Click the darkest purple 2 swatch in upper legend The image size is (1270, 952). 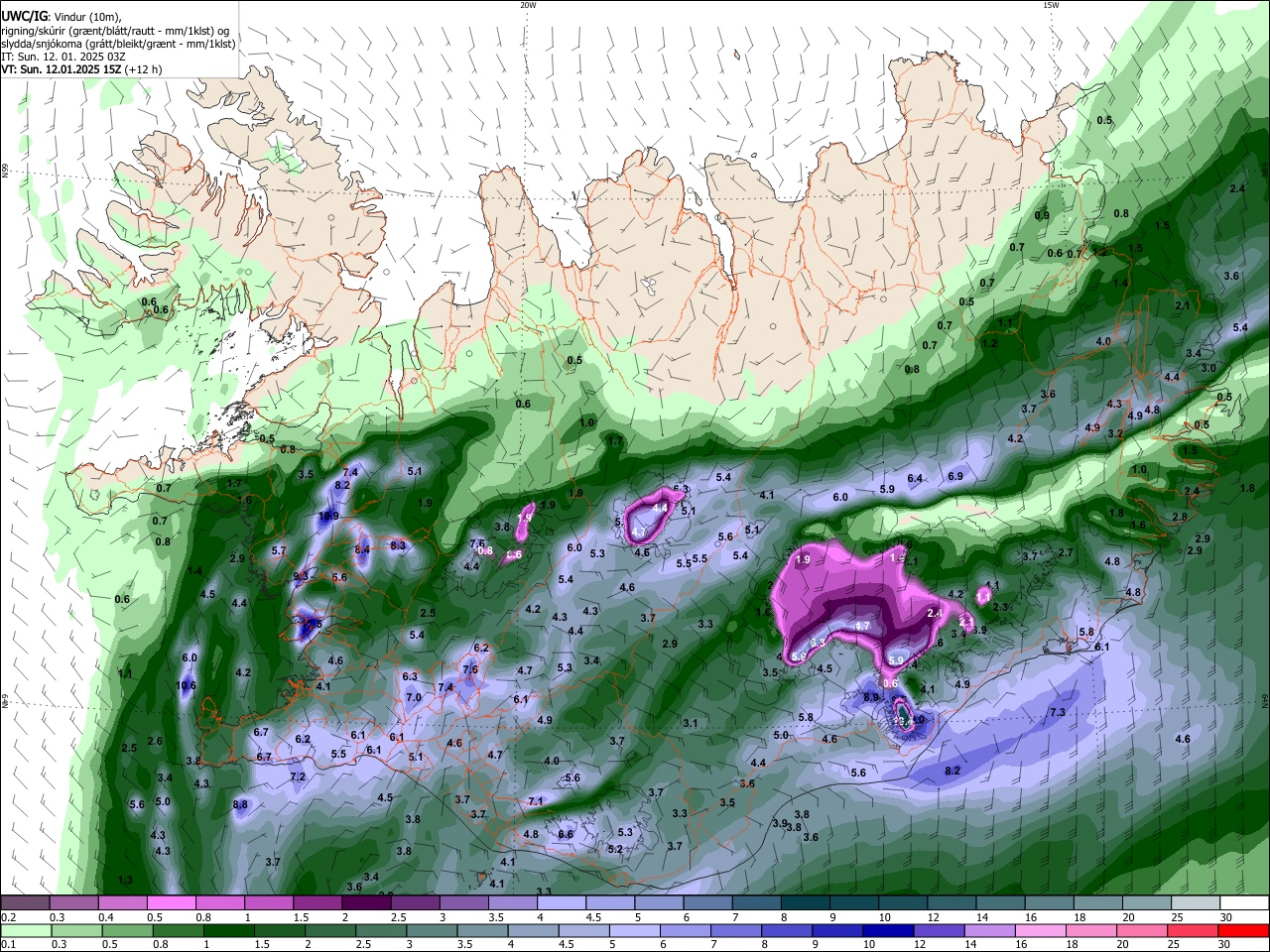point(365,903)
